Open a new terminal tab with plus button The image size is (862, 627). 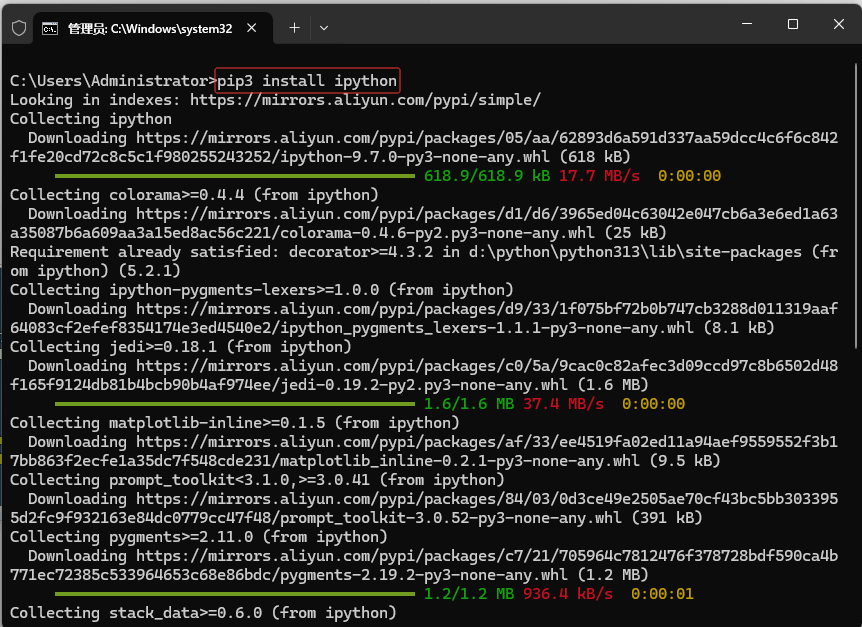295,28
